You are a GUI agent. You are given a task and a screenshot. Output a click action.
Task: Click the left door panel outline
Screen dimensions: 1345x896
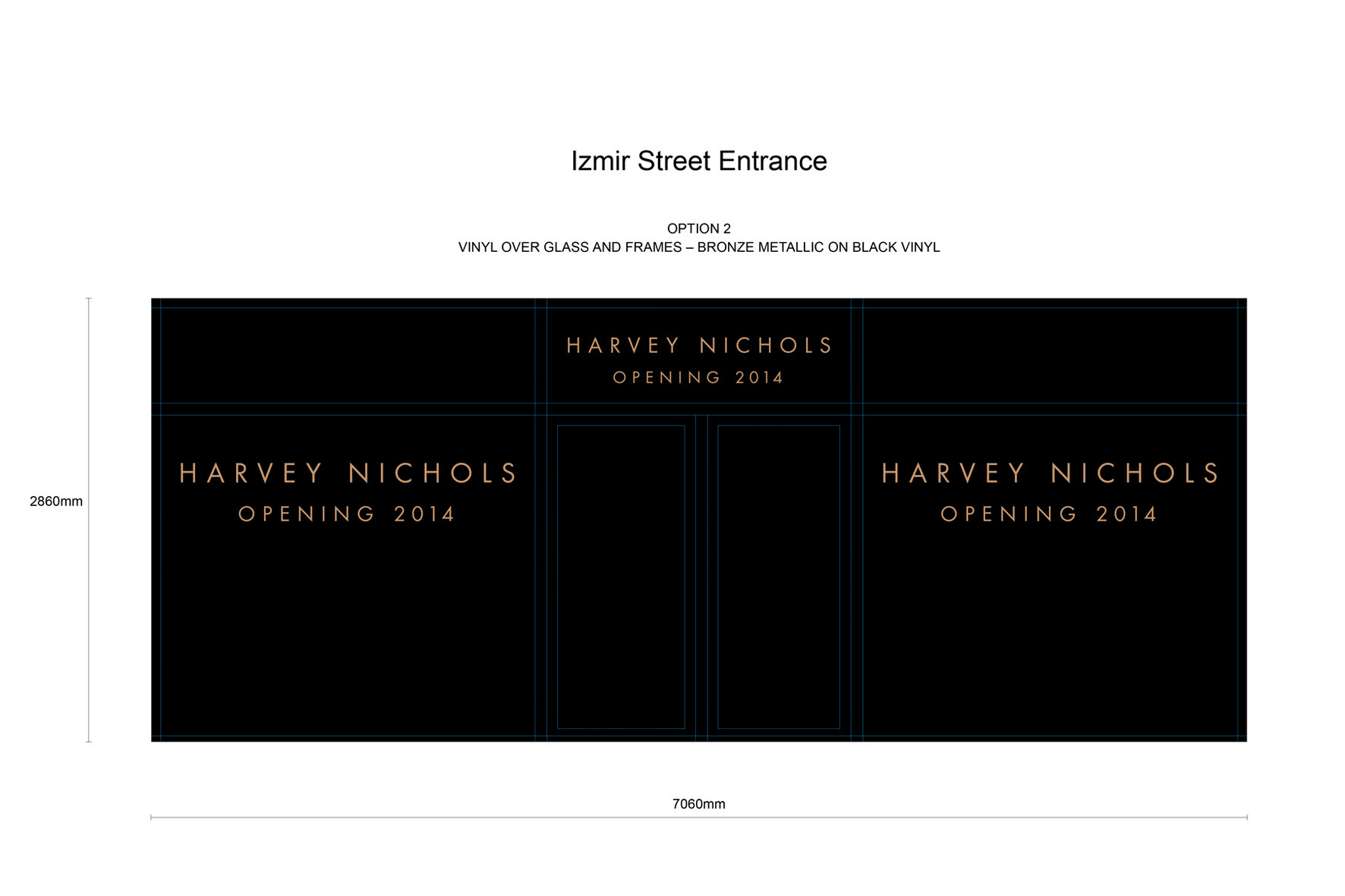[x=621, y=577]
